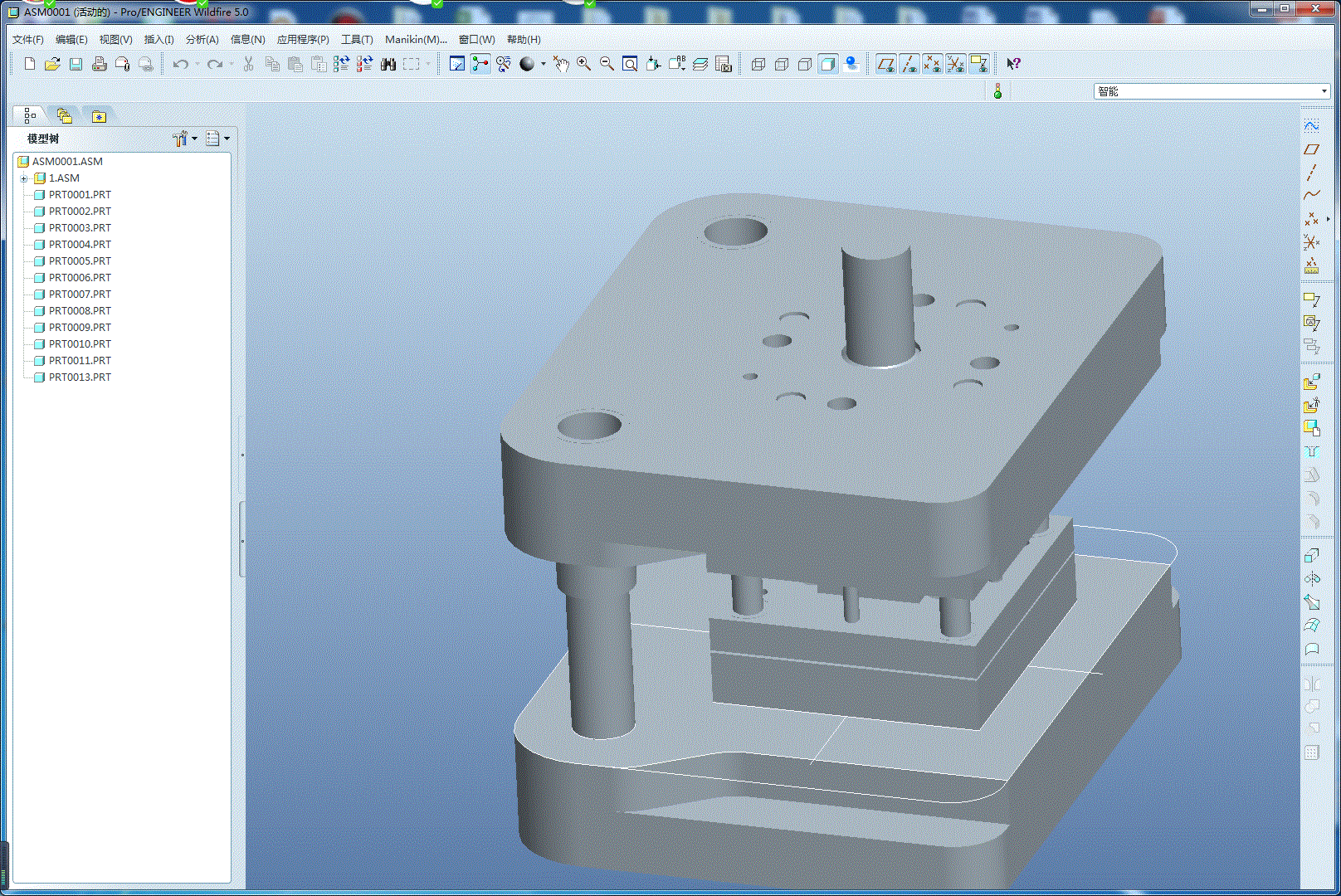
Task: Redo the last undone action
Action: [215, 64]
